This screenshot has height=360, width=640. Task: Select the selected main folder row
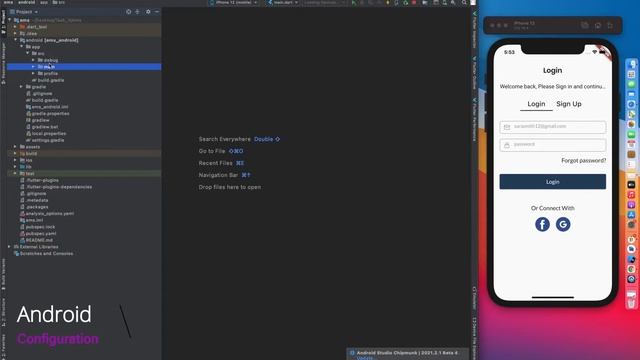(x=84, y=67)
